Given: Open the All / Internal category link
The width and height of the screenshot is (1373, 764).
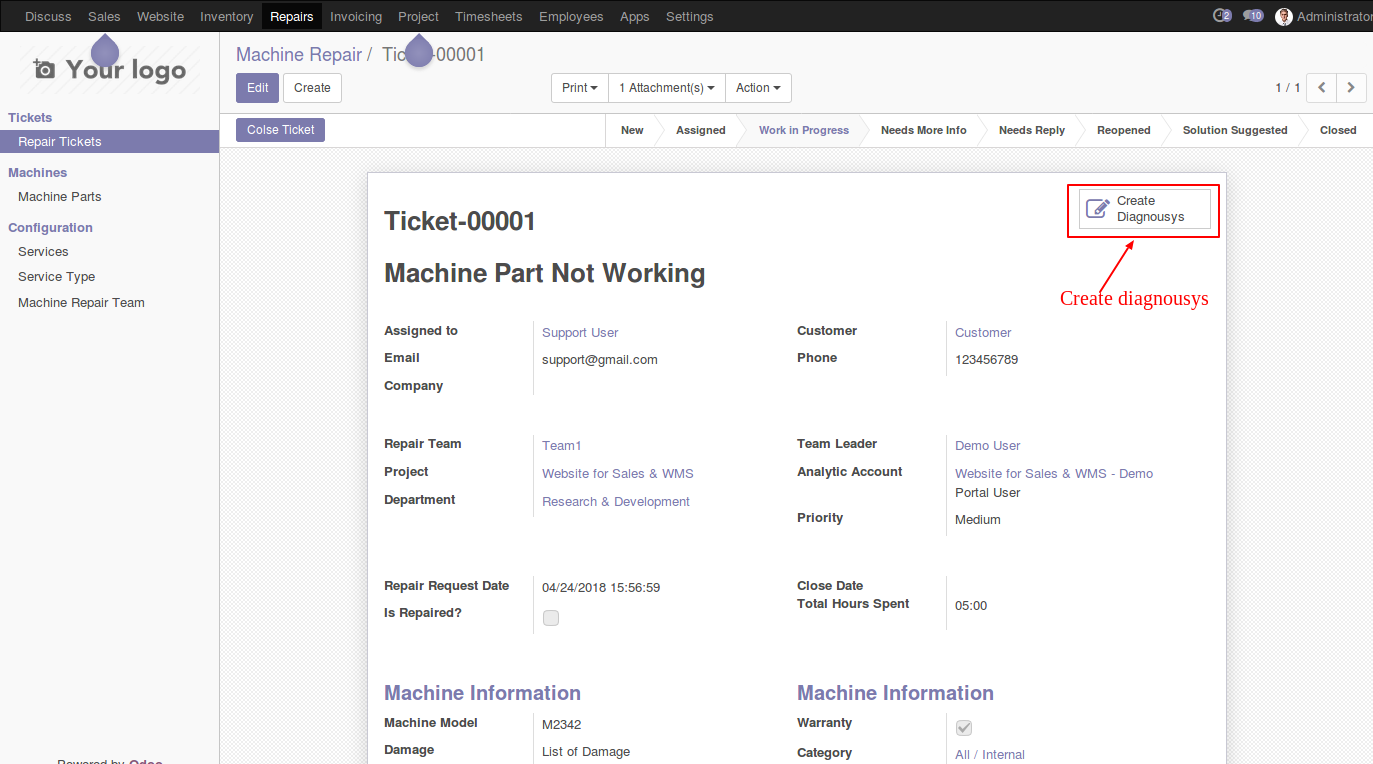Looking at the screenshot, I should click(990, 755).
